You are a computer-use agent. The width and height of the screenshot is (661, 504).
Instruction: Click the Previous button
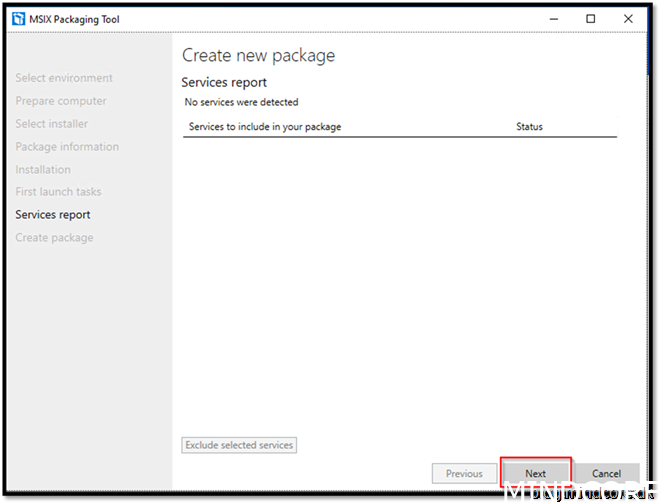tap(464, 474)
